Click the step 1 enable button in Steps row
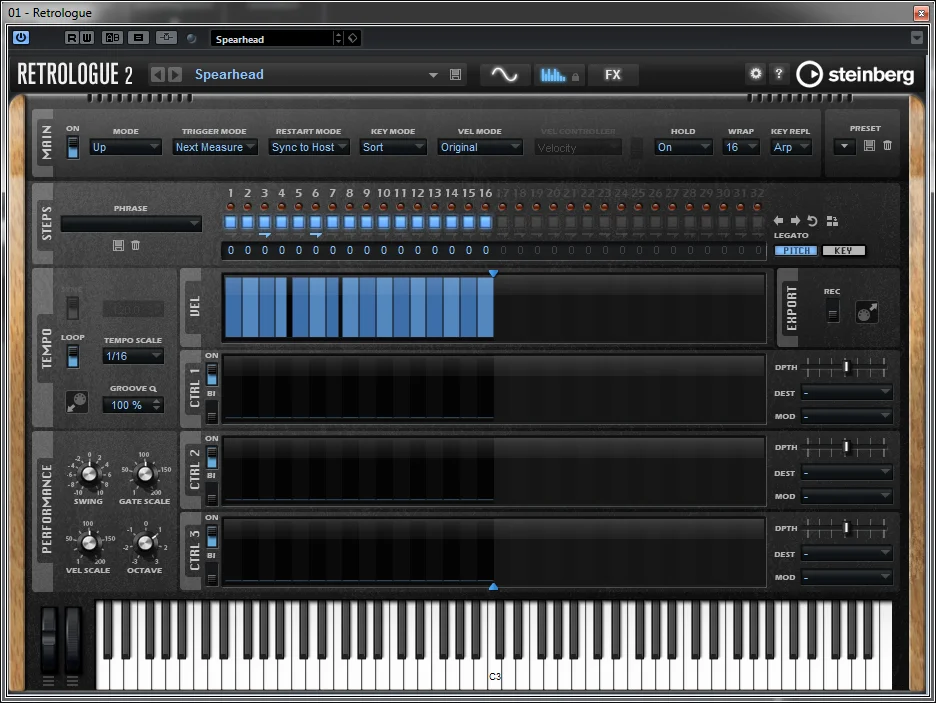Image resolution: width=936 pixels, height=703 pixels. [x=230, y=222]
